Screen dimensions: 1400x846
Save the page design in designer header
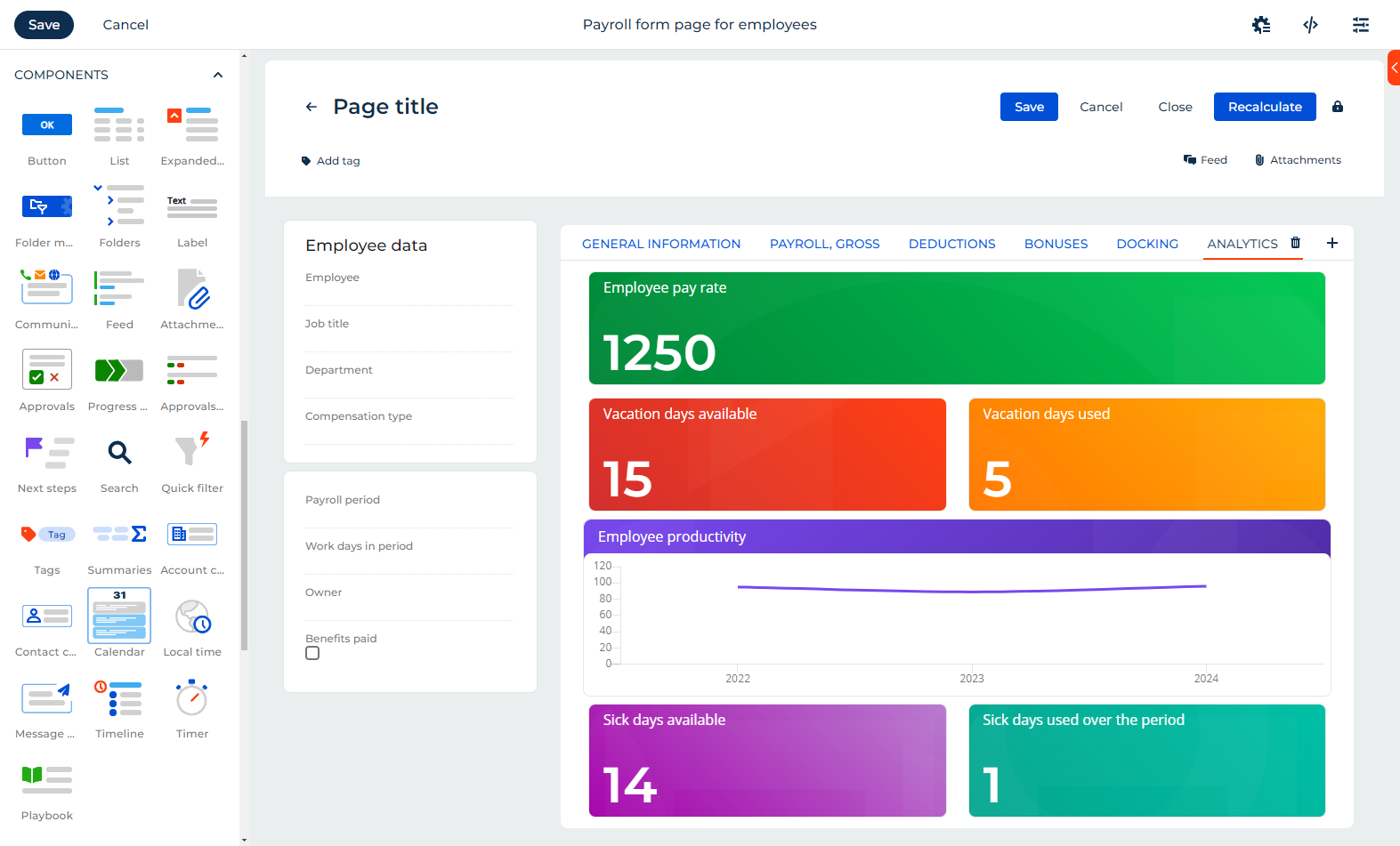[44, 25]
